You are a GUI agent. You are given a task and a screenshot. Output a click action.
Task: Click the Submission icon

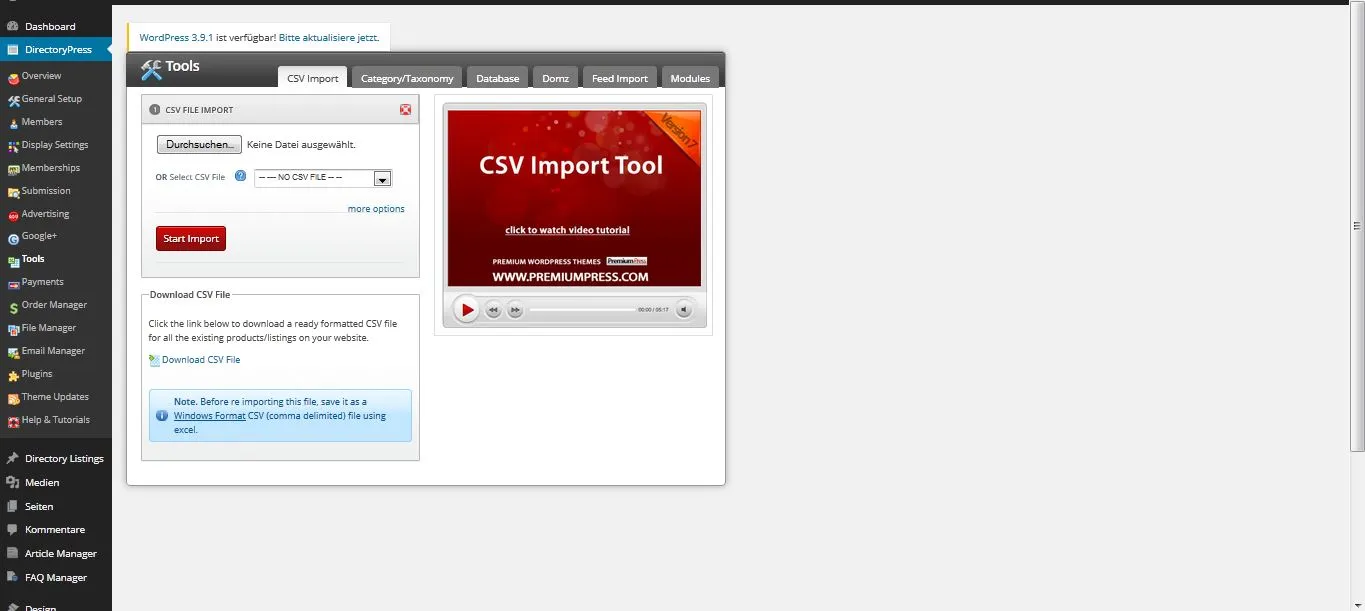[x=13, y=192]
